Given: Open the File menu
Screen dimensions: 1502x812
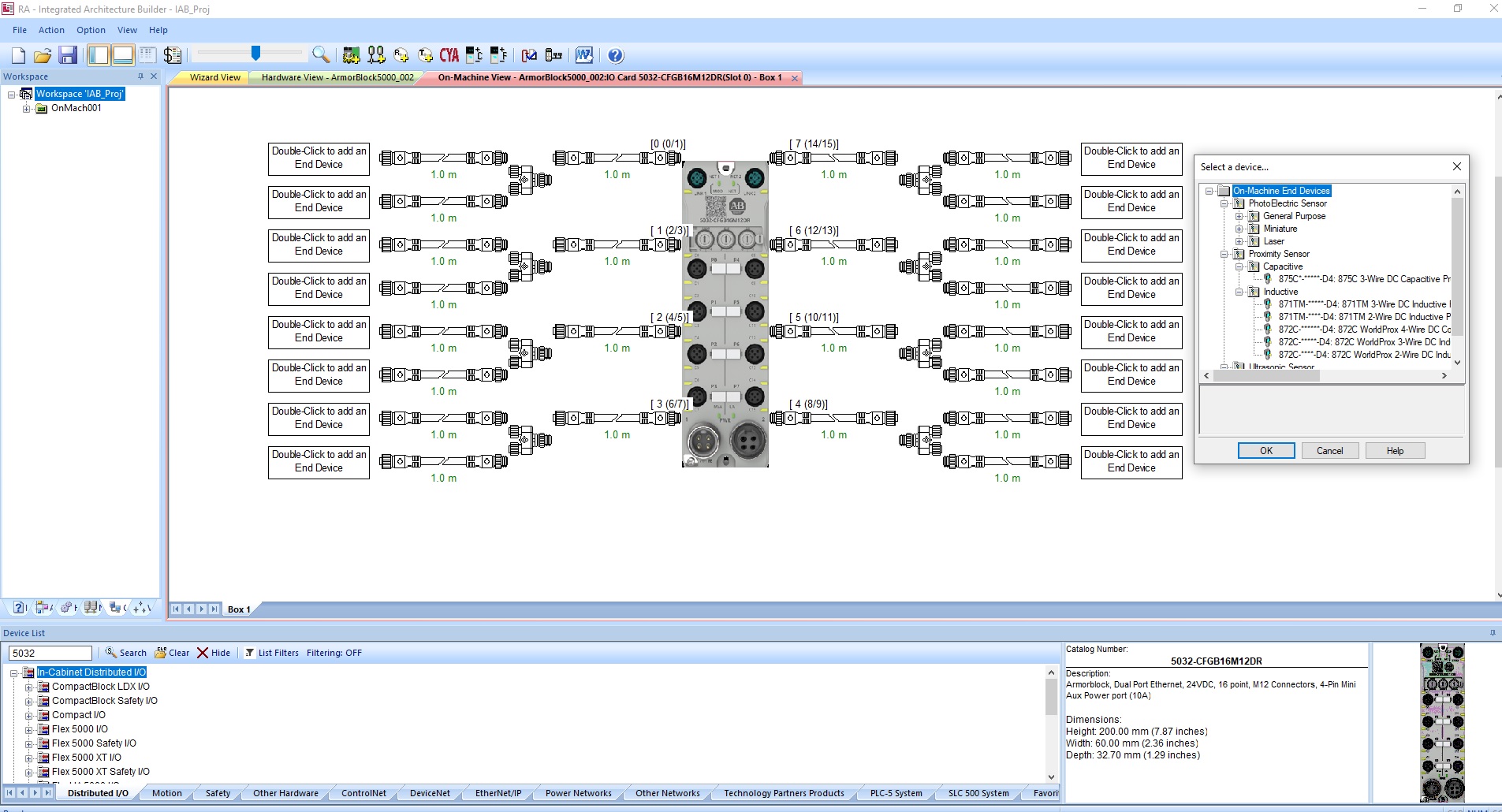Looking at the screenshot, I should [x=20, y=30].
